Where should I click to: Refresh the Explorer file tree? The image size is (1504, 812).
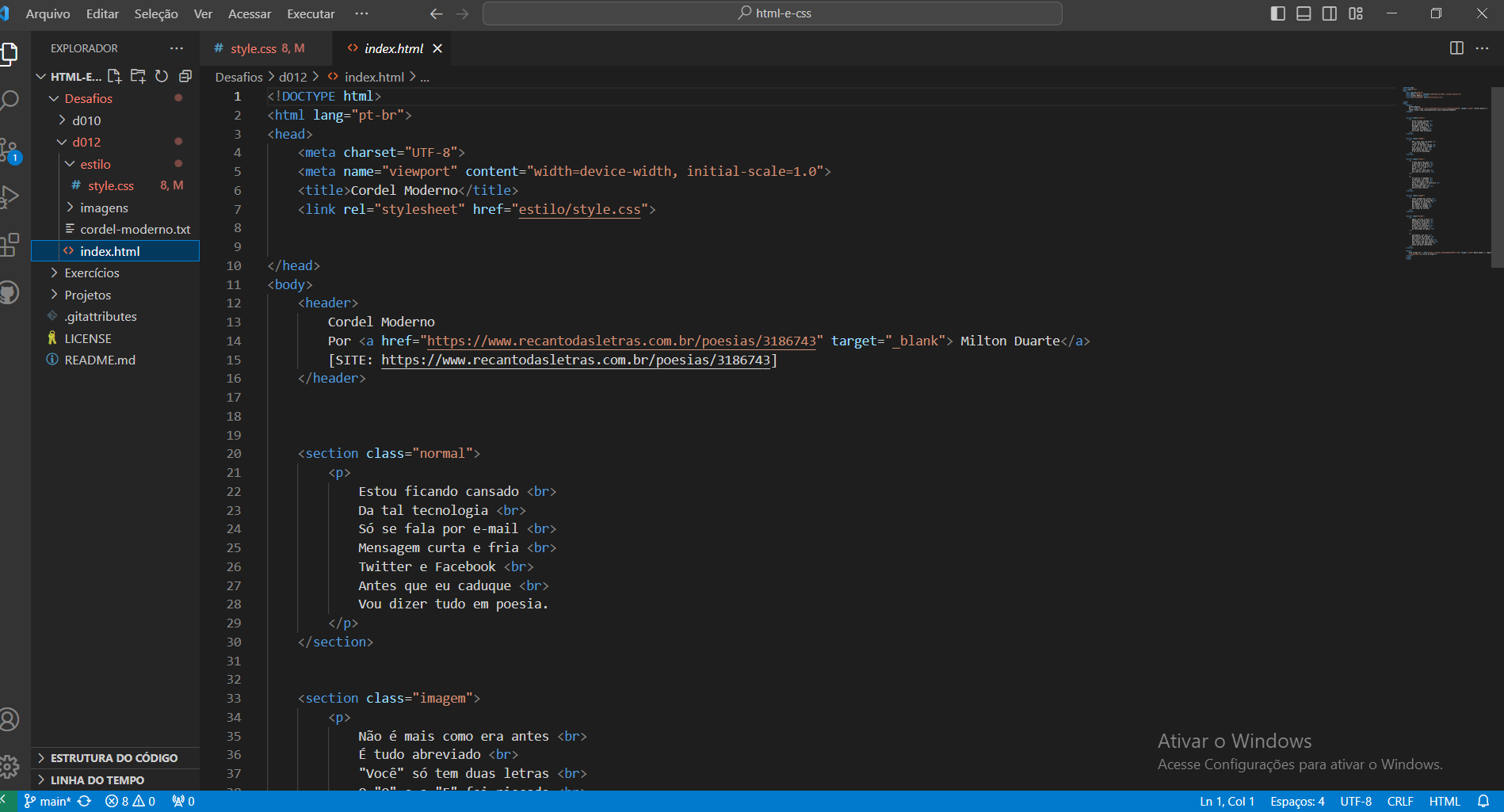coord(162,75)
